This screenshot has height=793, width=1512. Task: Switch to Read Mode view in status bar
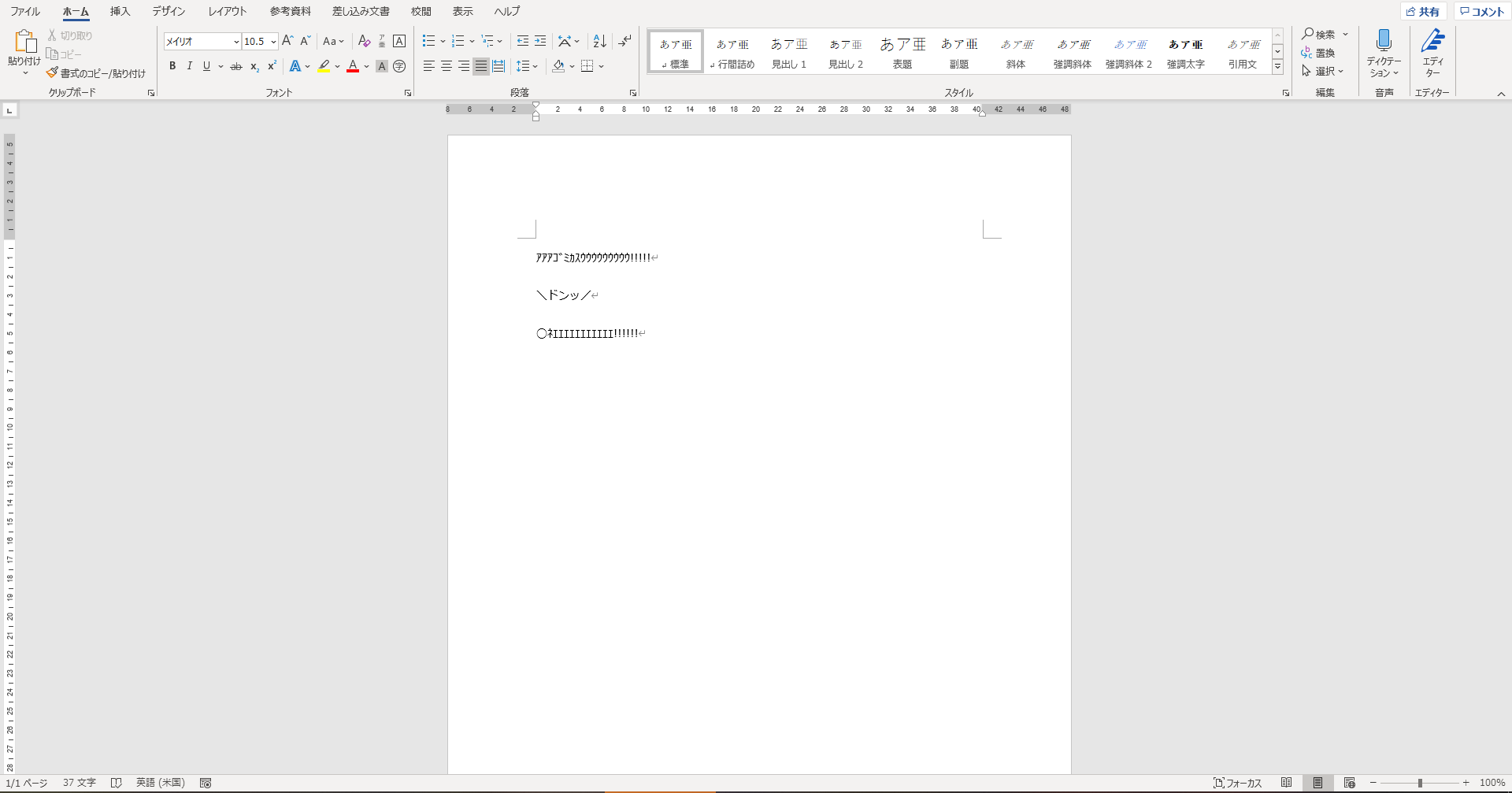1286,783
